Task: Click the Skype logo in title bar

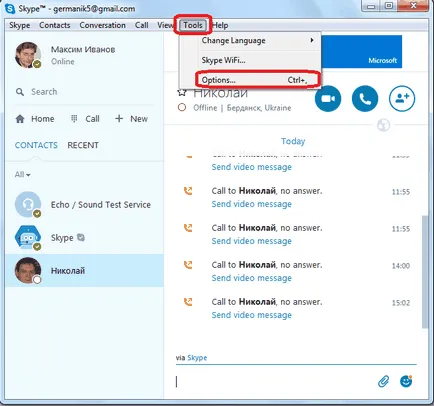Action: [x=10, y=9]
